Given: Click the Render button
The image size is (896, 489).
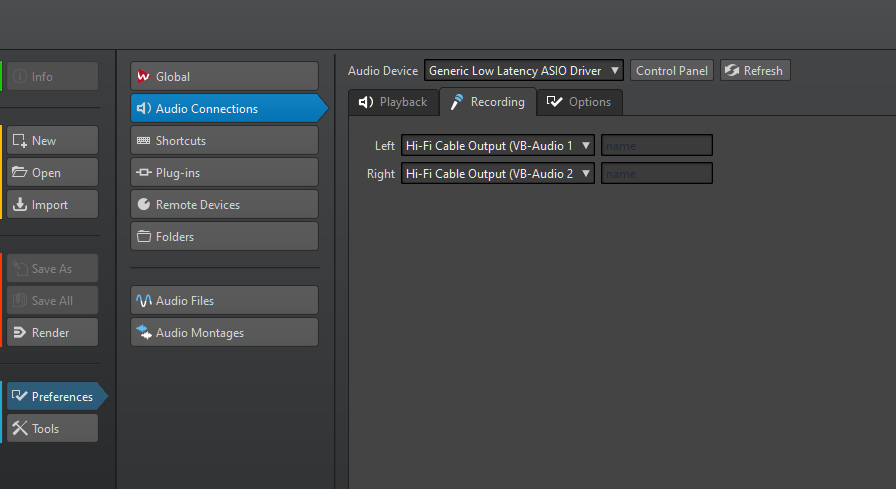Looking at the screenshot, I should pyautogui.click(x=53, y=333).
